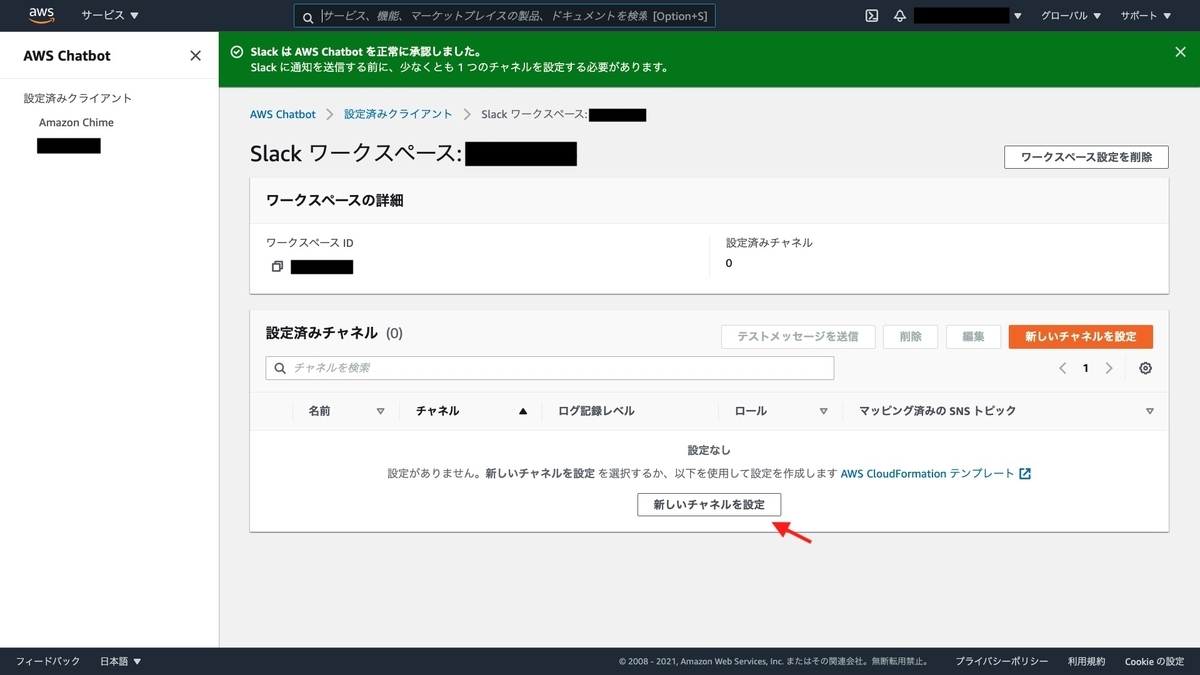This screenshot has width=1200, height=675.
Task: Open the 日本語 language selector
Action: click(x=121, y=662)
